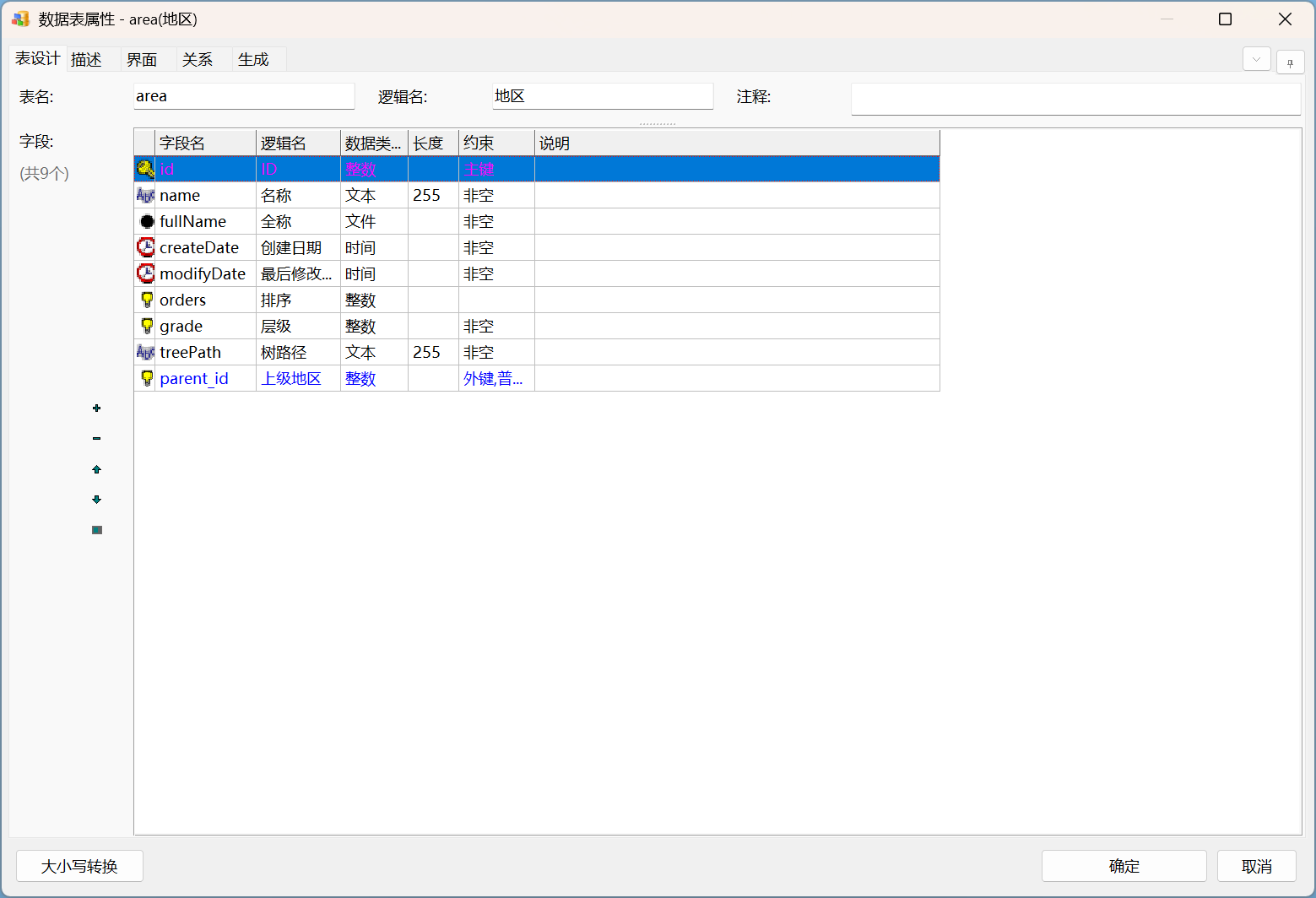Switch to the 表设计 tab

point(37,58)
